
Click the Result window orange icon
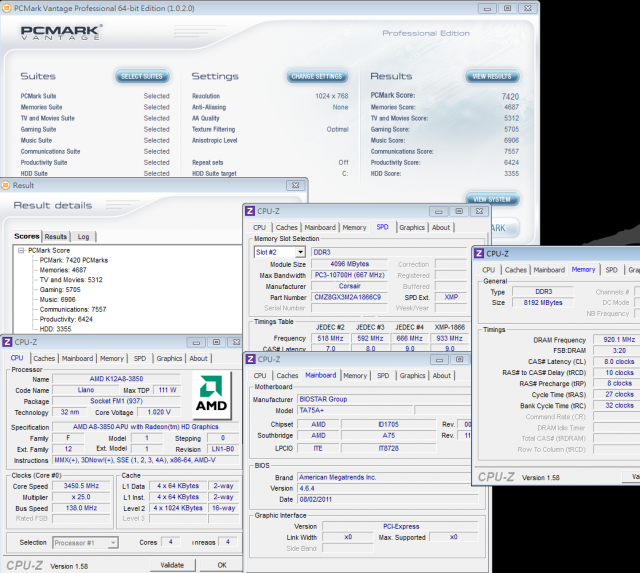pos(6,185)
